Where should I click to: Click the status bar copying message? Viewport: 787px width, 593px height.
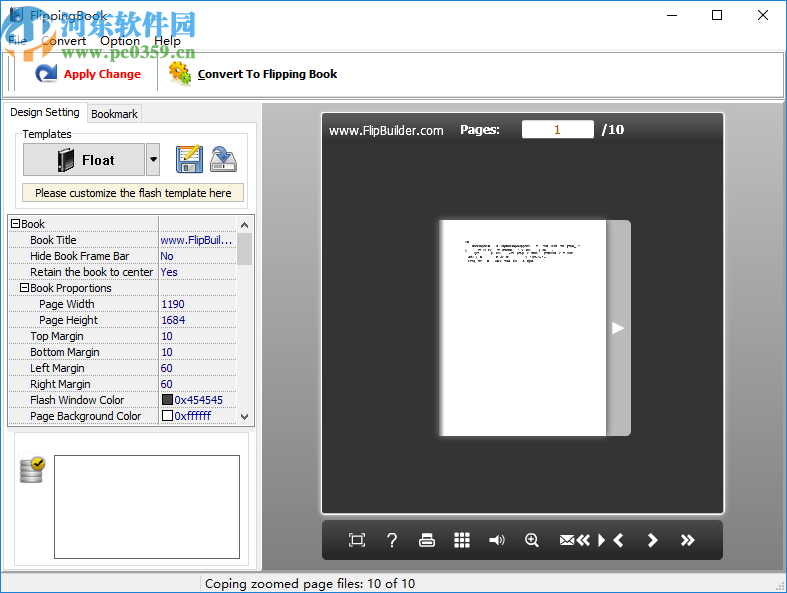(x=310, y=583)
